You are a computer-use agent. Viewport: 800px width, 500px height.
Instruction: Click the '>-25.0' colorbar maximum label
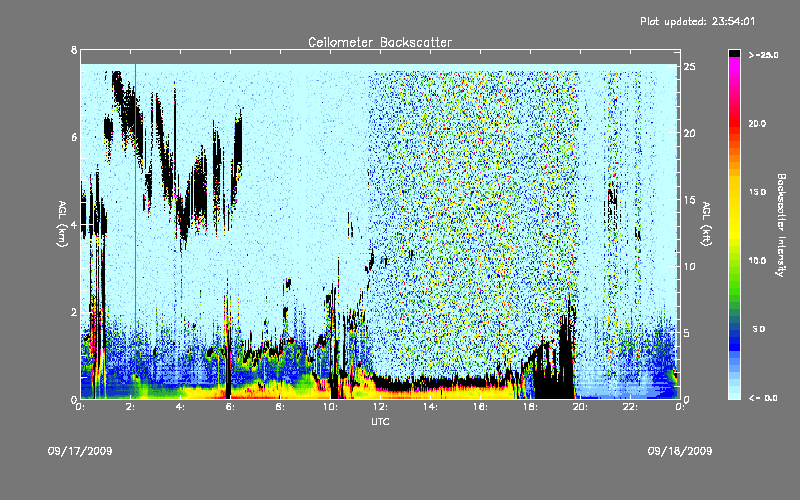coord(764,55)
